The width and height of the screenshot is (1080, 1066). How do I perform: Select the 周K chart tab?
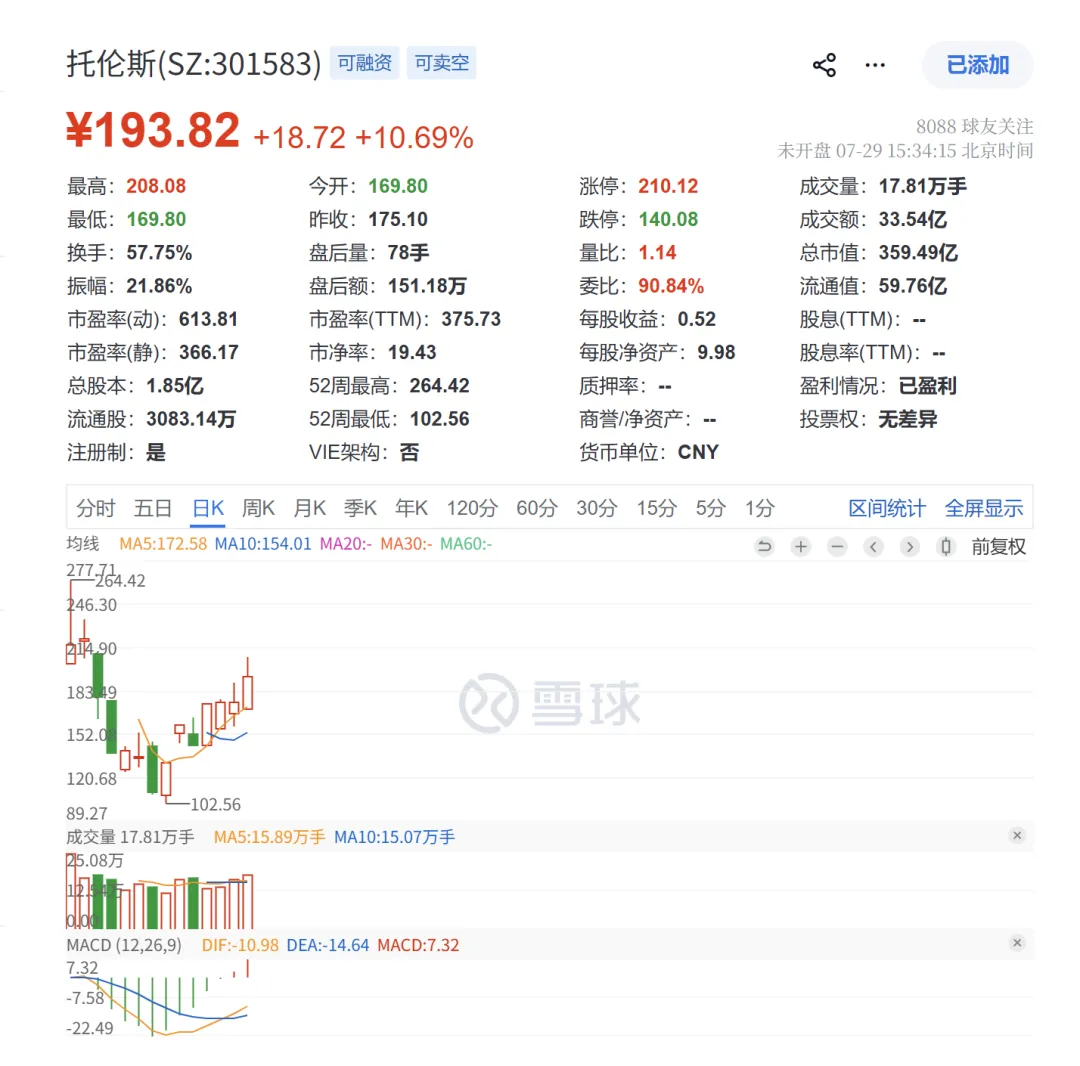(x=258, y=508)
